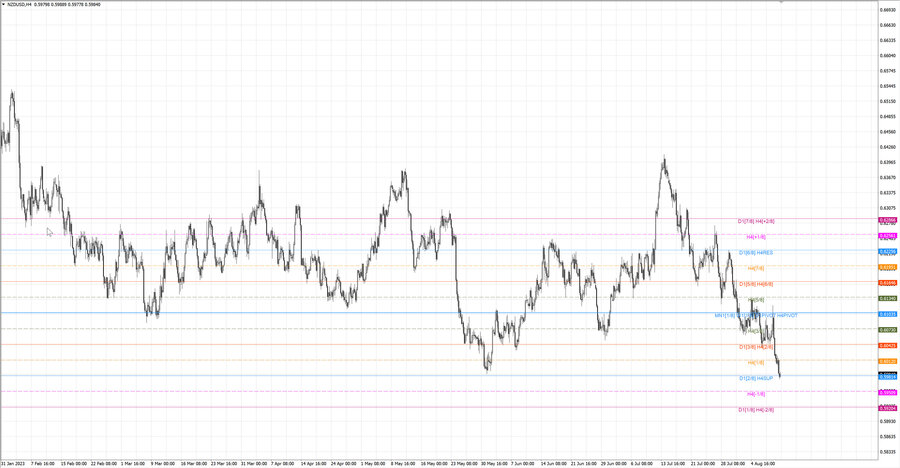Click the red-orange 5/8 price tag on scale

[887, 283]
